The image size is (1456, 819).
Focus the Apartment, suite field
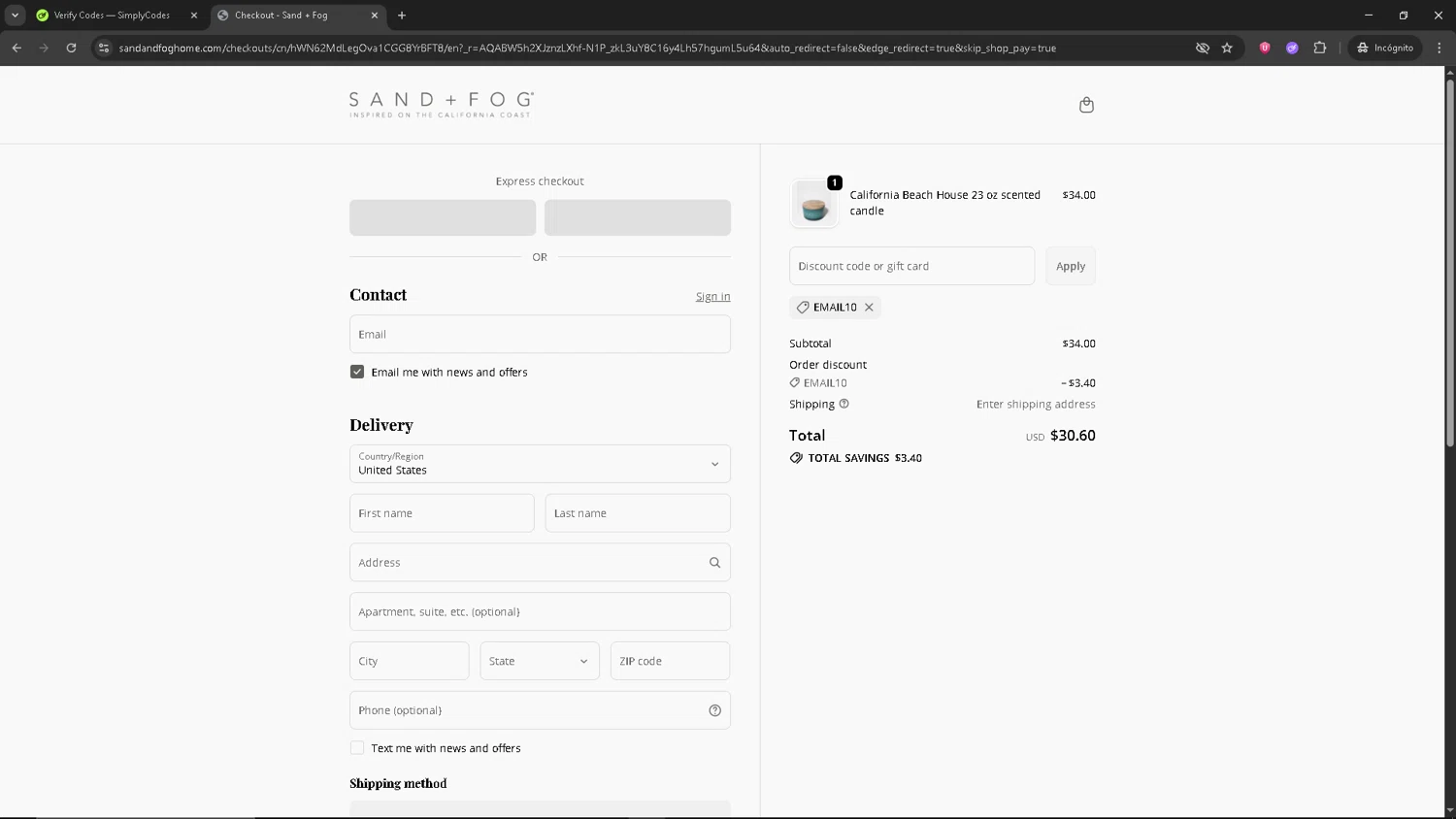click(540, 612)
